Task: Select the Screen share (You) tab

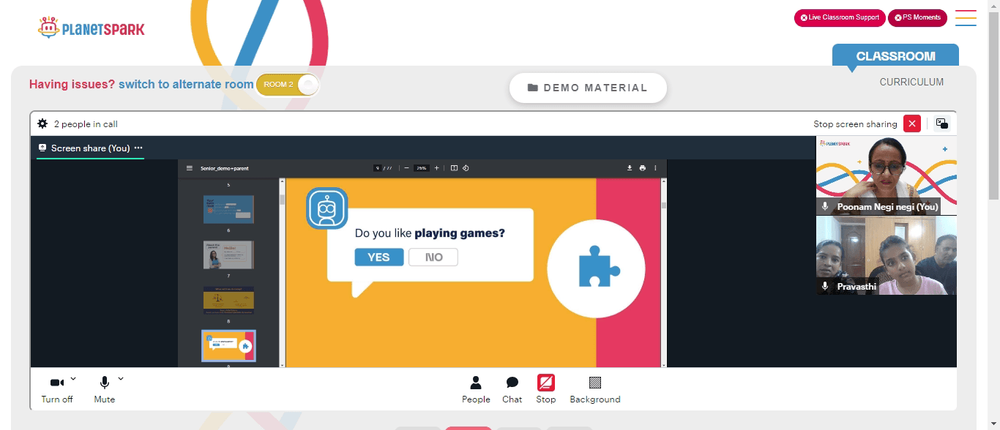Action: point(90,148)
